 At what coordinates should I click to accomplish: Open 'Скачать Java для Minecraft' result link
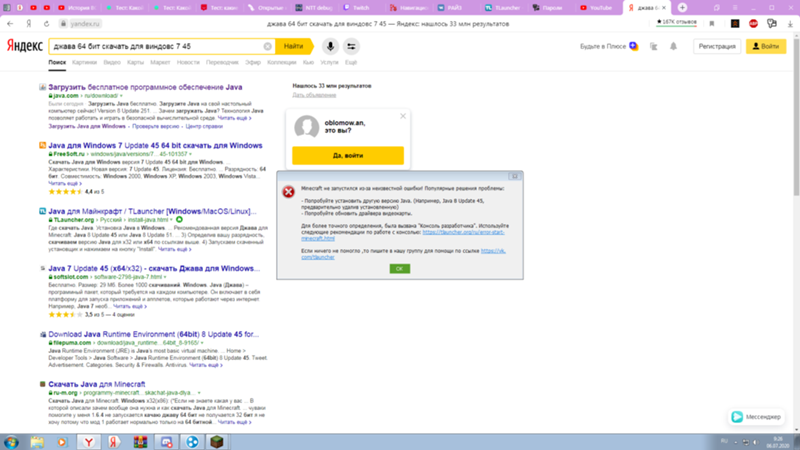tap(91, 385)
